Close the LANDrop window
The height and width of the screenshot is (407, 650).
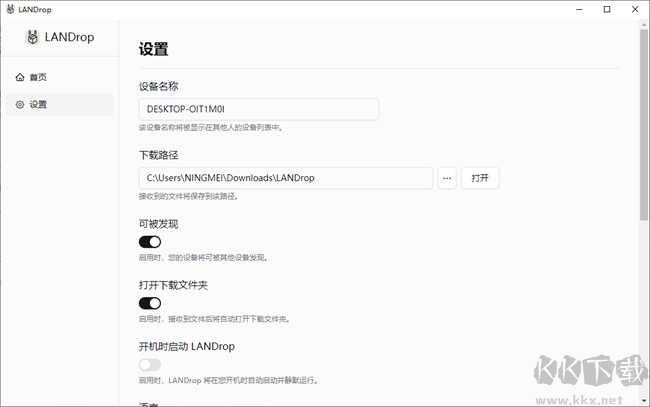pyautogui.click(x=635, y=9)
